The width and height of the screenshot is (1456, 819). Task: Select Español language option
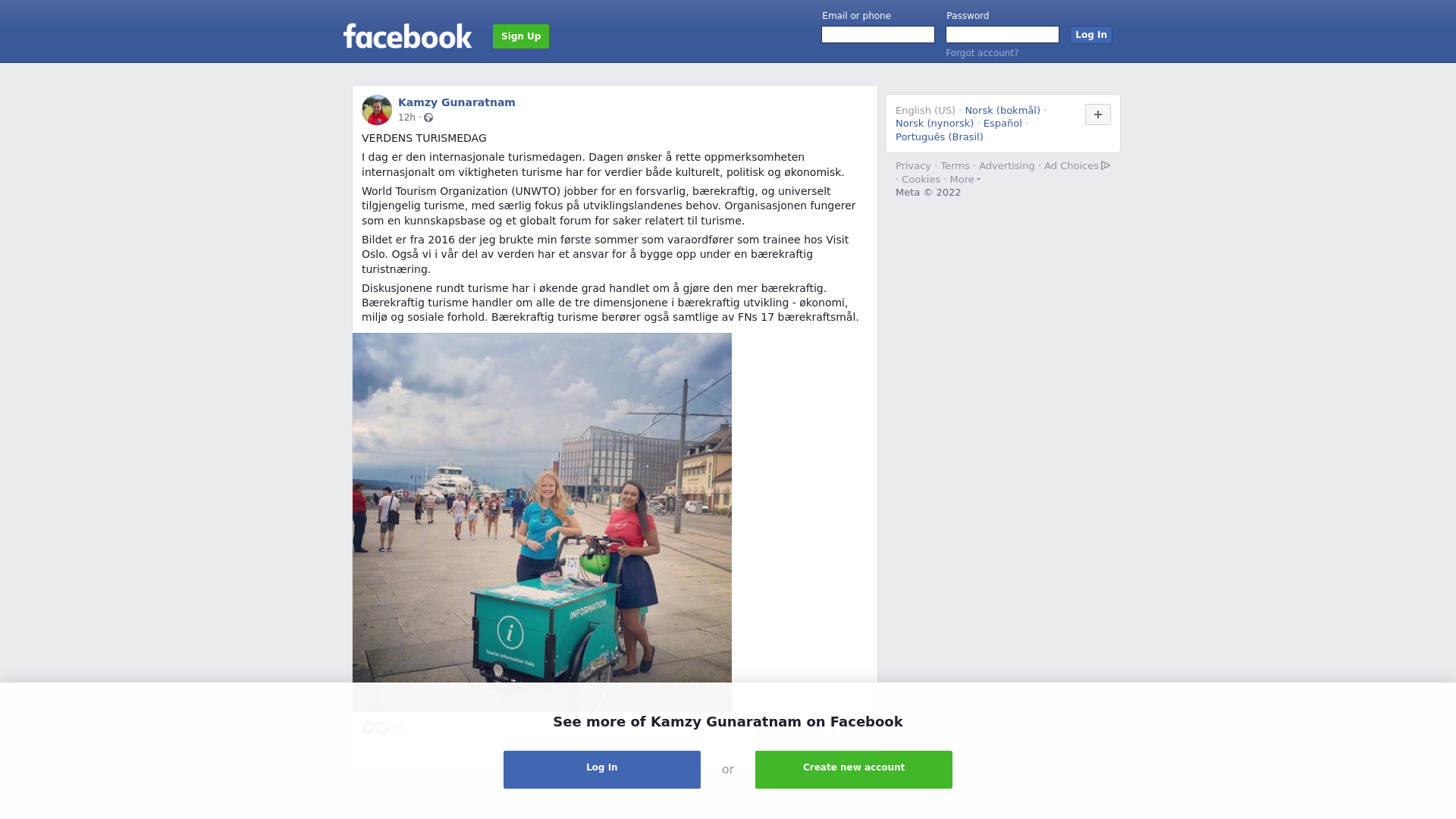(1003, 124)
